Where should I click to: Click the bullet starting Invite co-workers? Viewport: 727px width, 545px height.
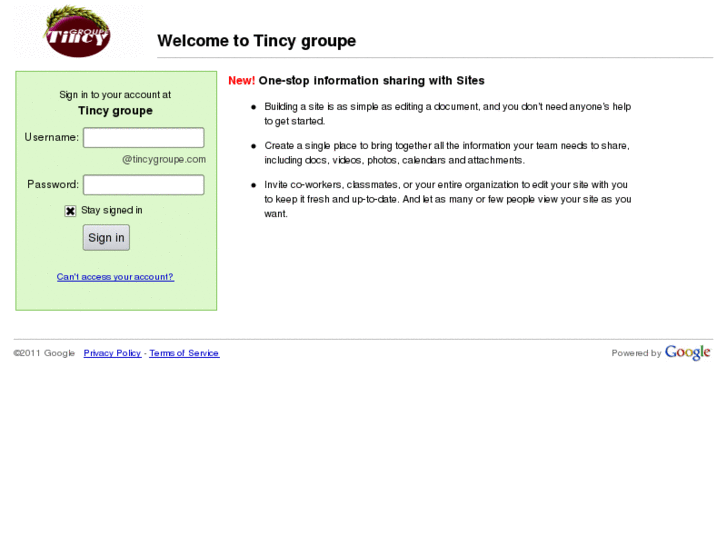pyautogui.click(x=447, y=199)
